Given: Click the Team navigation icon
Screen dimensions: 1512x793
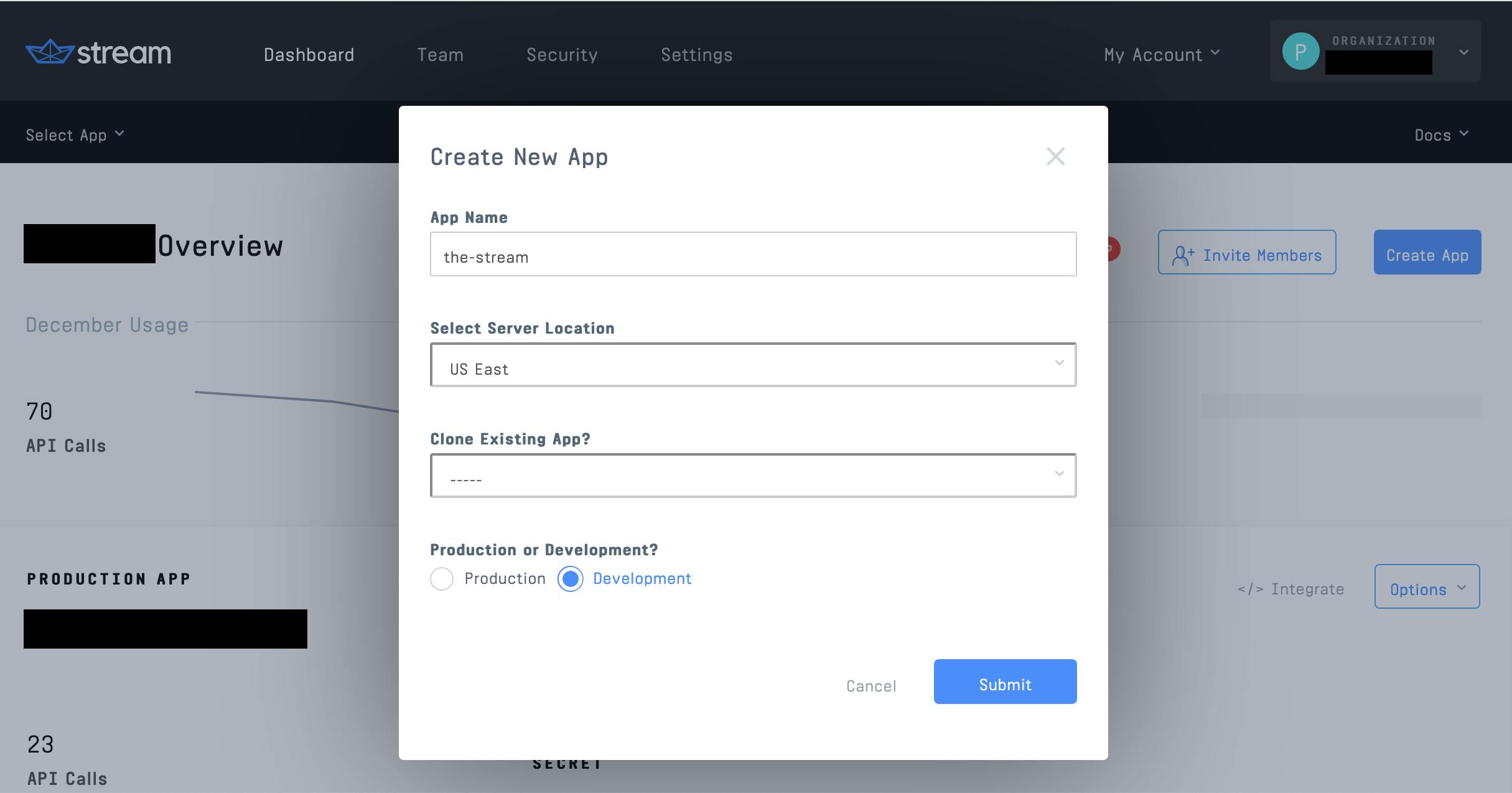Looking at the screenshot, I should (x=440, y=54).
